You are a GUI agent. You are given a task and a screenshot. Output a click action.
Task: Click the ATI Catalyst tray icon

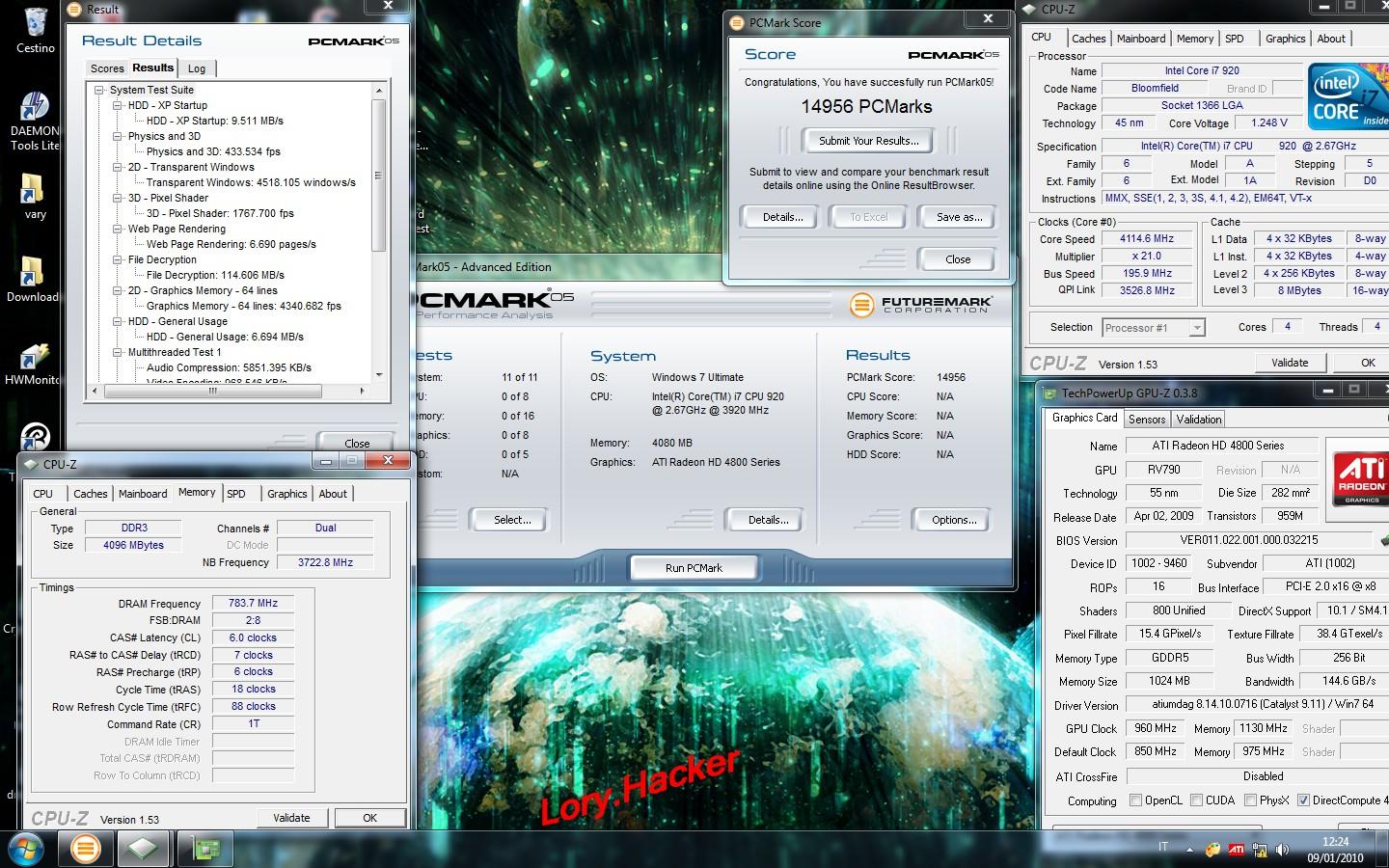[1235, 850]
